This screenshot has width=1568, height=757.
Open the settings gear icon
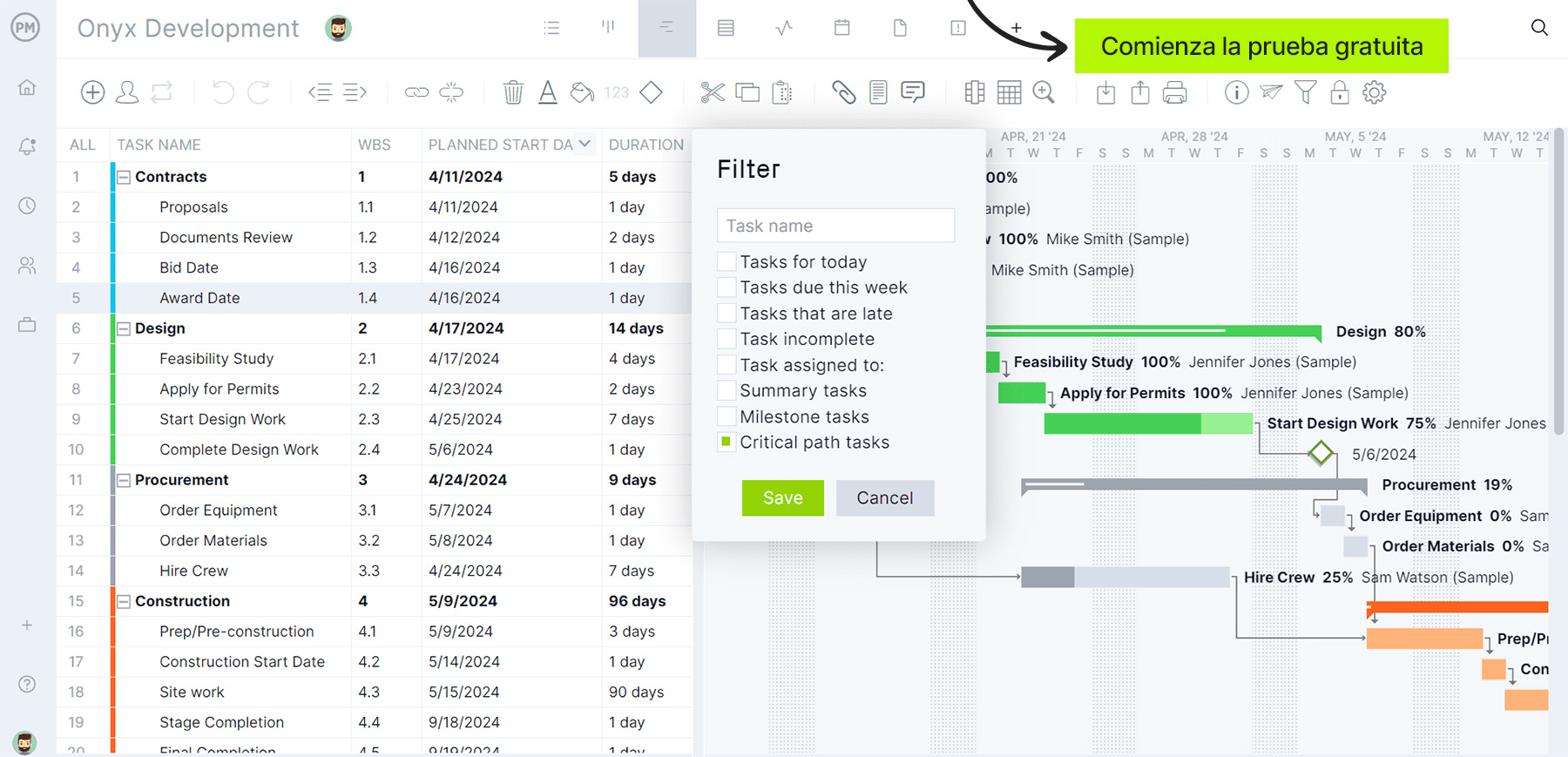[x=1374, y=92]
